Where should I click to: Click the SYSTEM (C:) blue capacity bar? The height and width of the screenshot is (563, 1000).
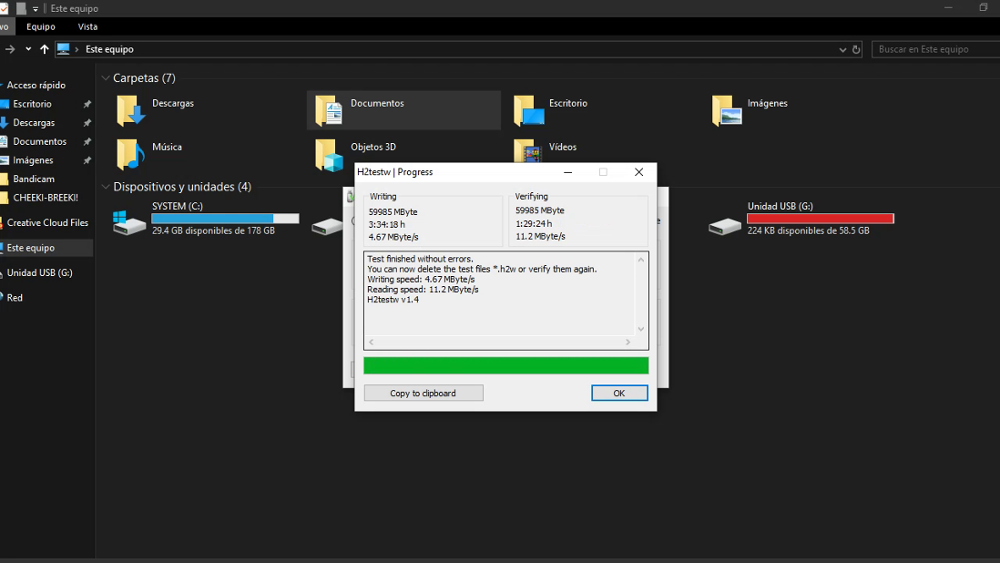(x=225, y=218)
